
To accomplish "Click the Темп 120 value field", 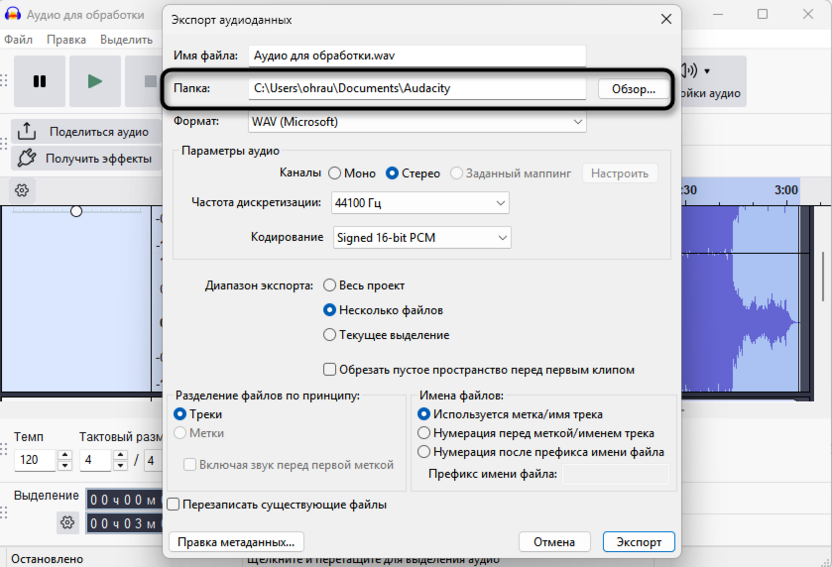I will (x=35, y=460).
